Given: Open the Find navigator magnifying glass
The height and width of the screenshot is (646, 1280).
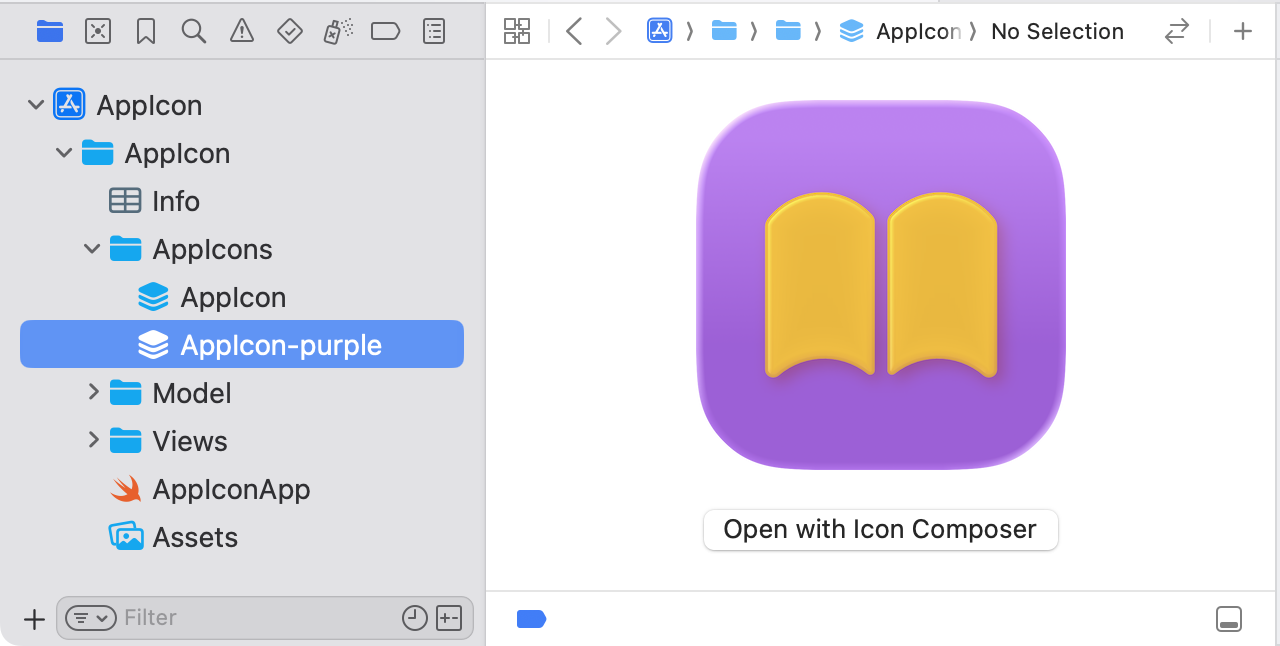Looking at the screenshot, I should pos(194,31).
